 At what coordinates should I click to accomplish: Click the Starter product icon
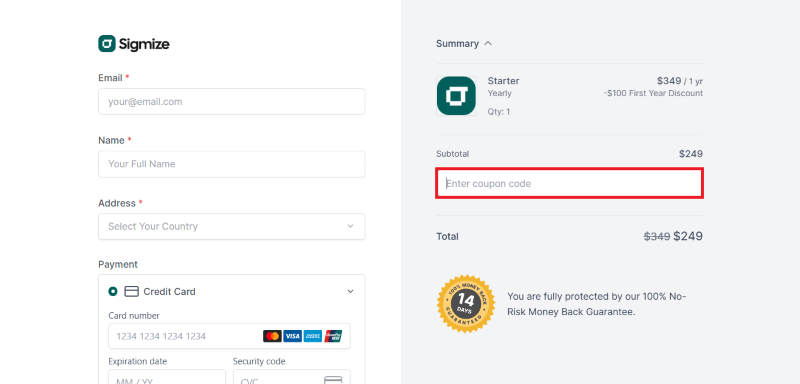point(456,96)
